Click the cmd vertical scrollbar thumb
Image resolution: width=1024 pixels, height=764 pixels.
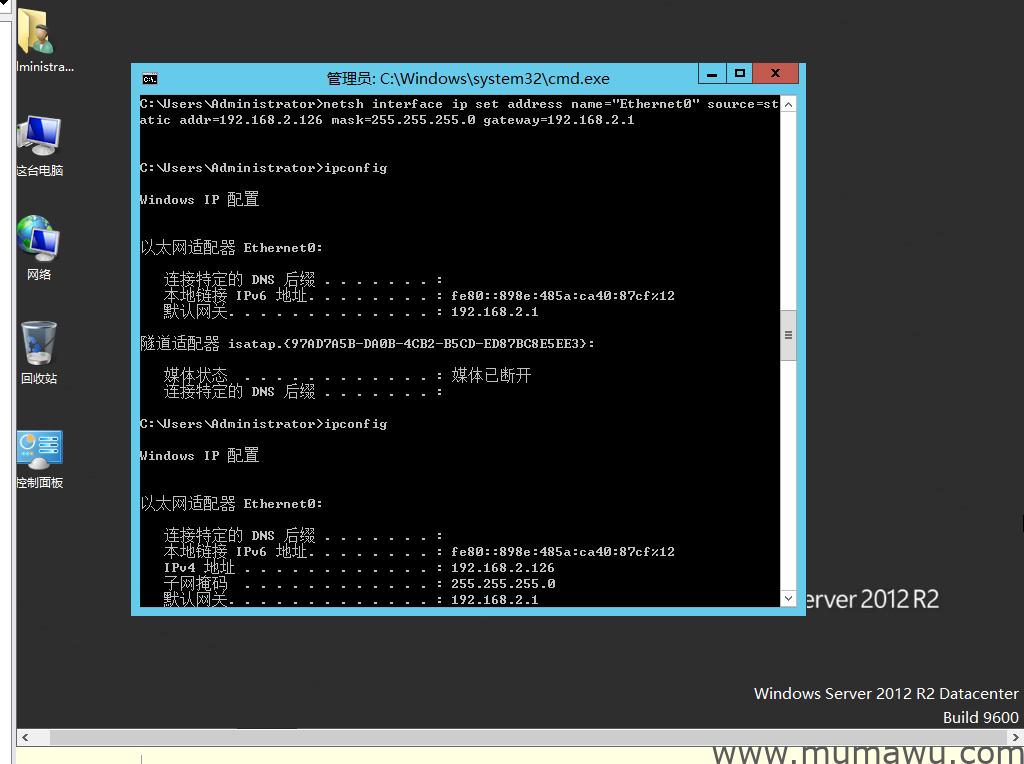coord(788,336)
